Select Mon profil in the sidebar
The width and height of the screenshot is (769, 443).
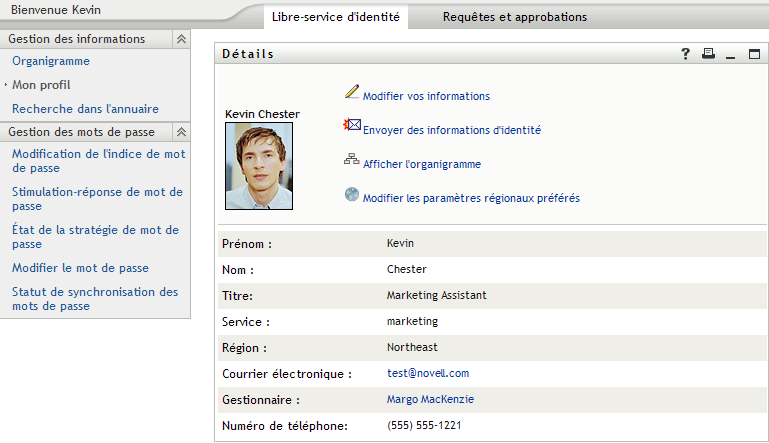click(41, 85)
